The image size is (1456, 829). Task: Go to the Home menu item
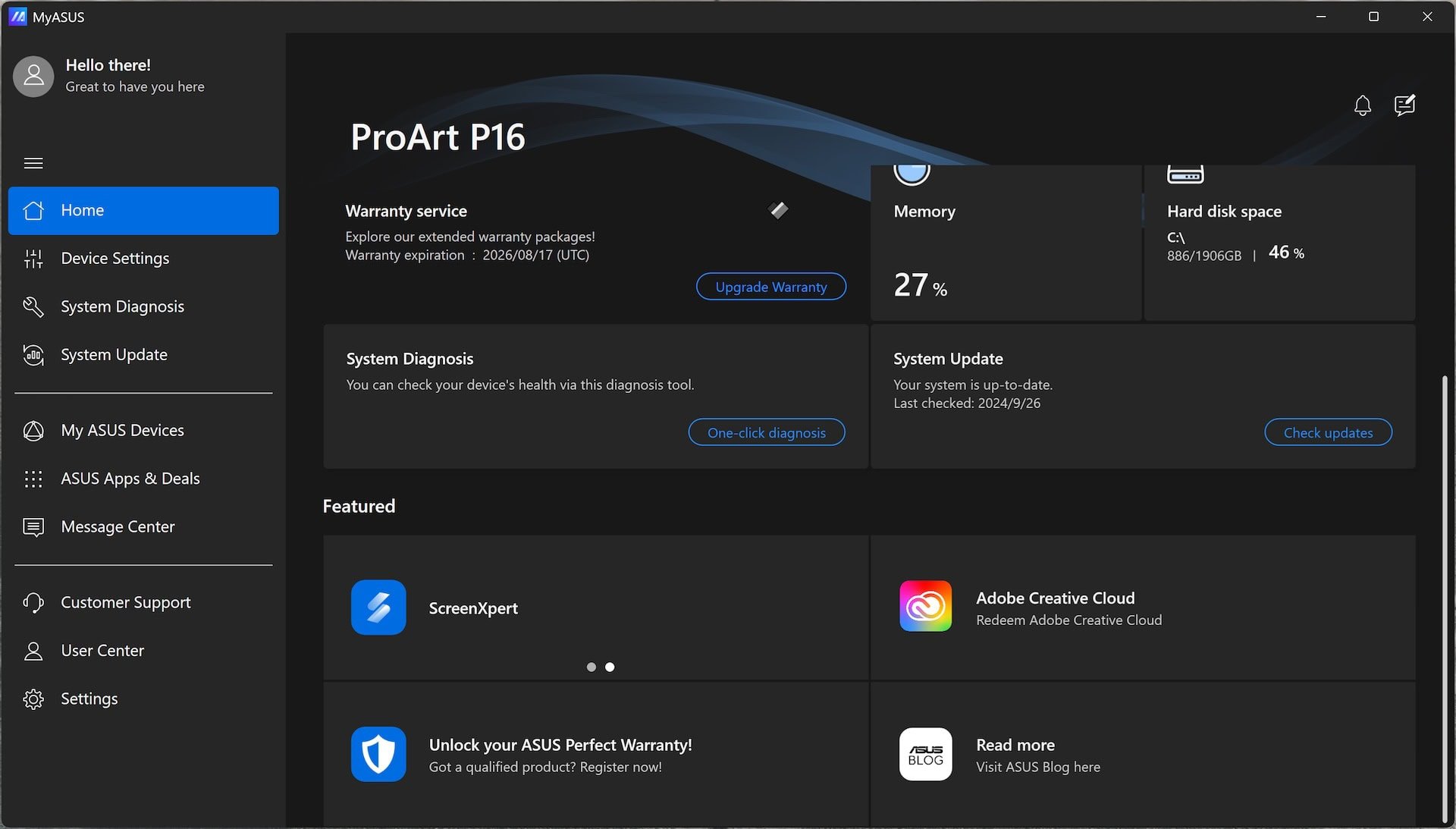click(143, 210)
